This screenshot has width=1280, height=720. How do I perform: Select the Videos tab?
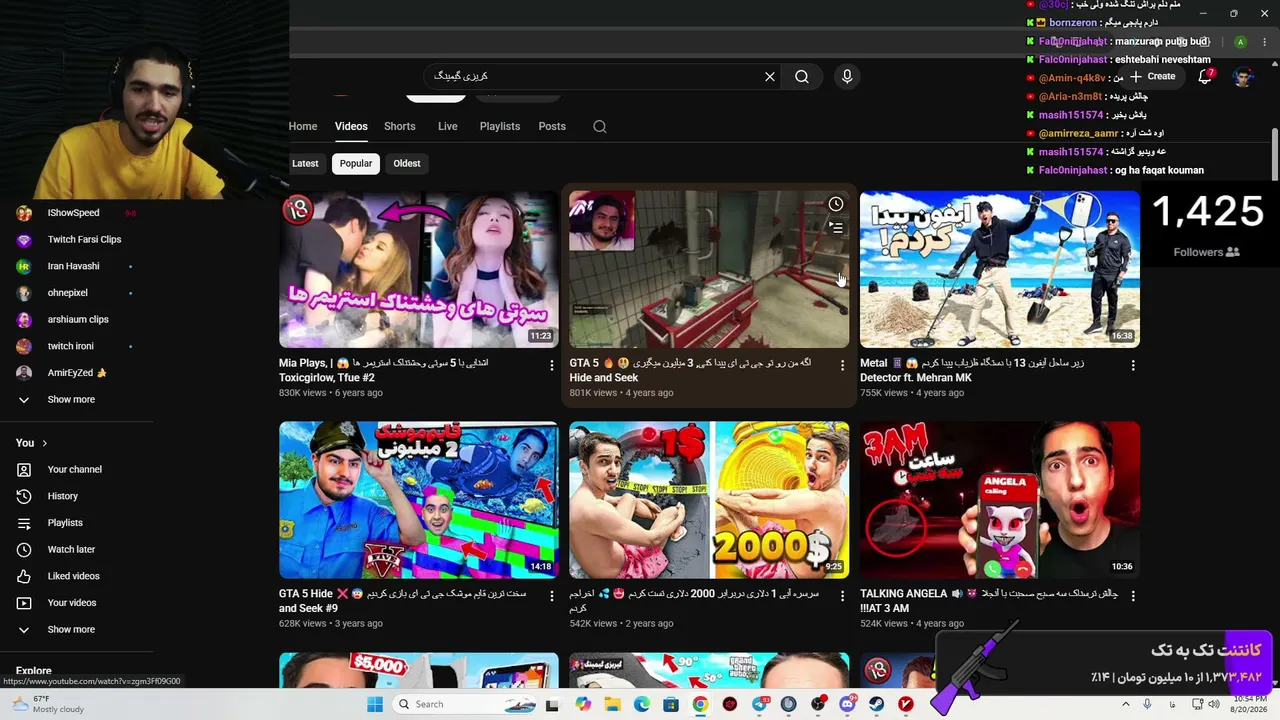tap(351, 127)
